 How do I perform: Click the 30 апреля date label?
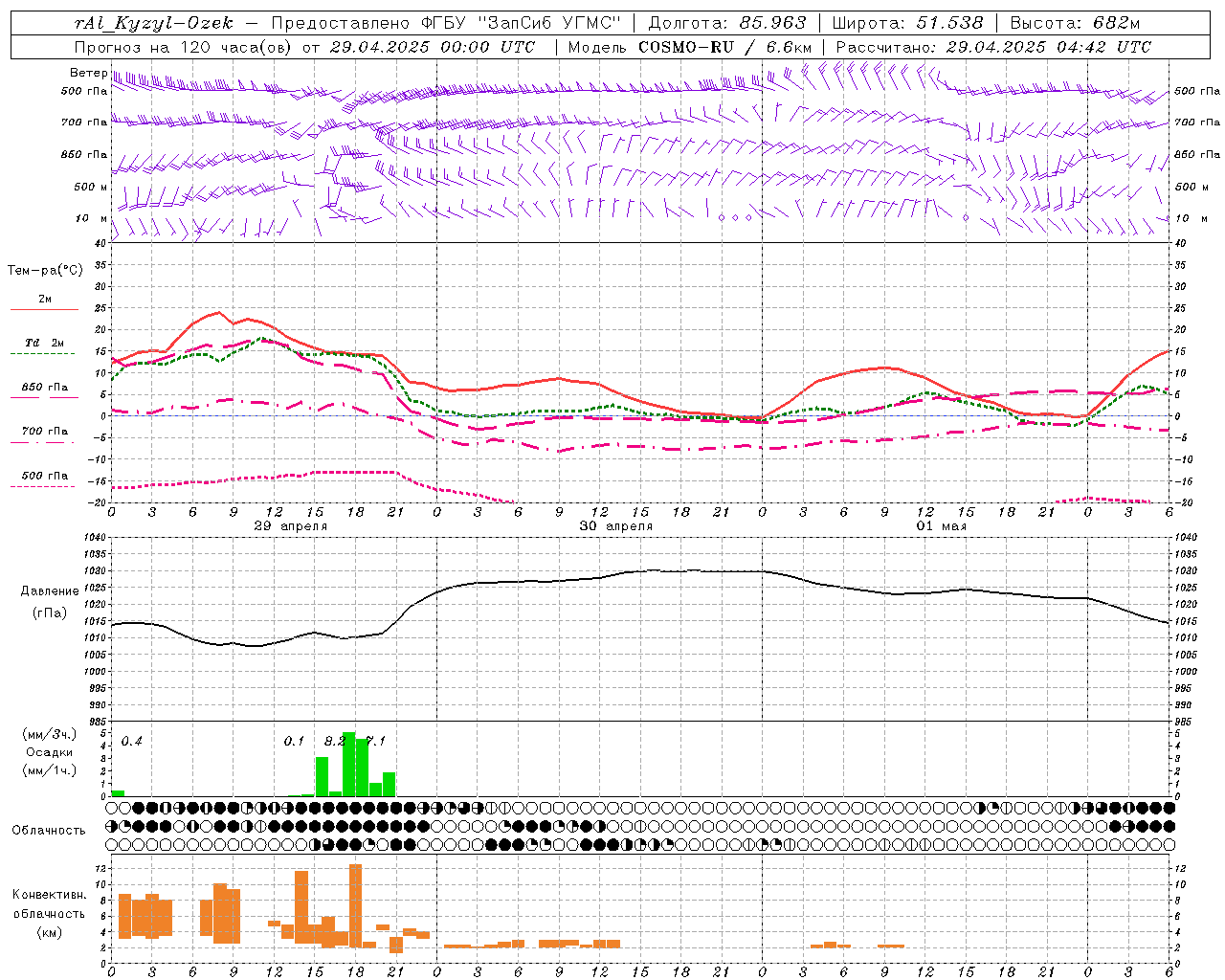615,526
